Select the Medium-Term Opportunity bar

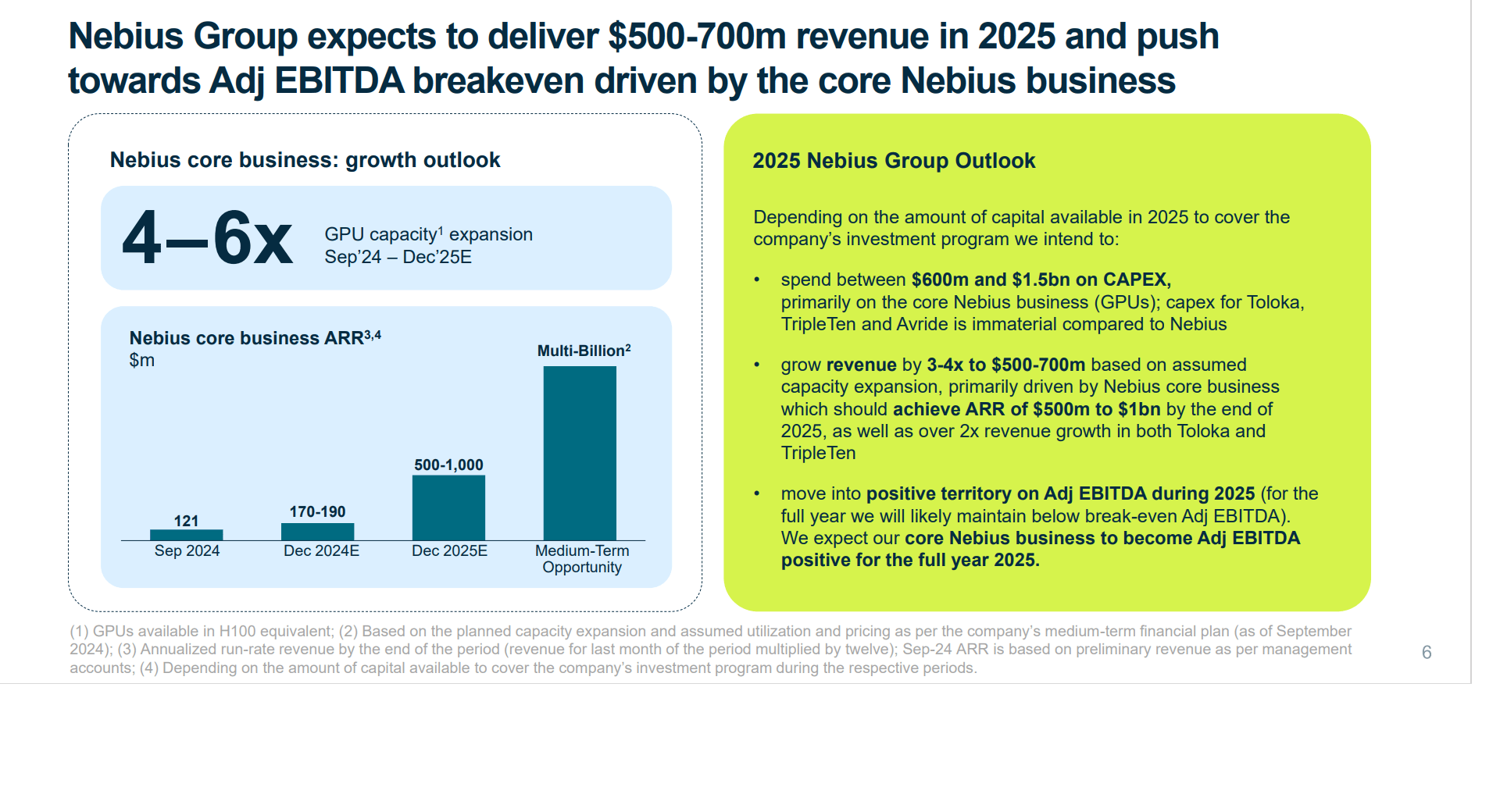[581, 453]
